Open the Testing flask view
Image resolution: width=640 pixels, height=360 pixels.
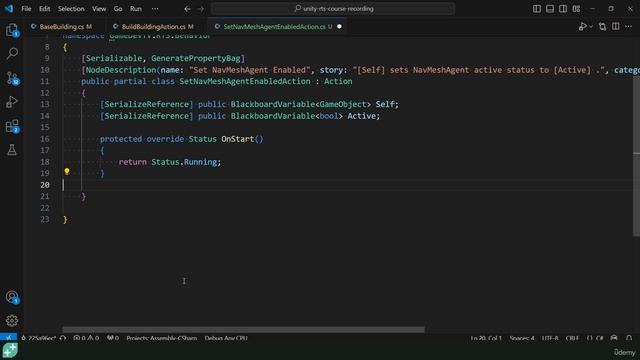[x=12, y=150]
